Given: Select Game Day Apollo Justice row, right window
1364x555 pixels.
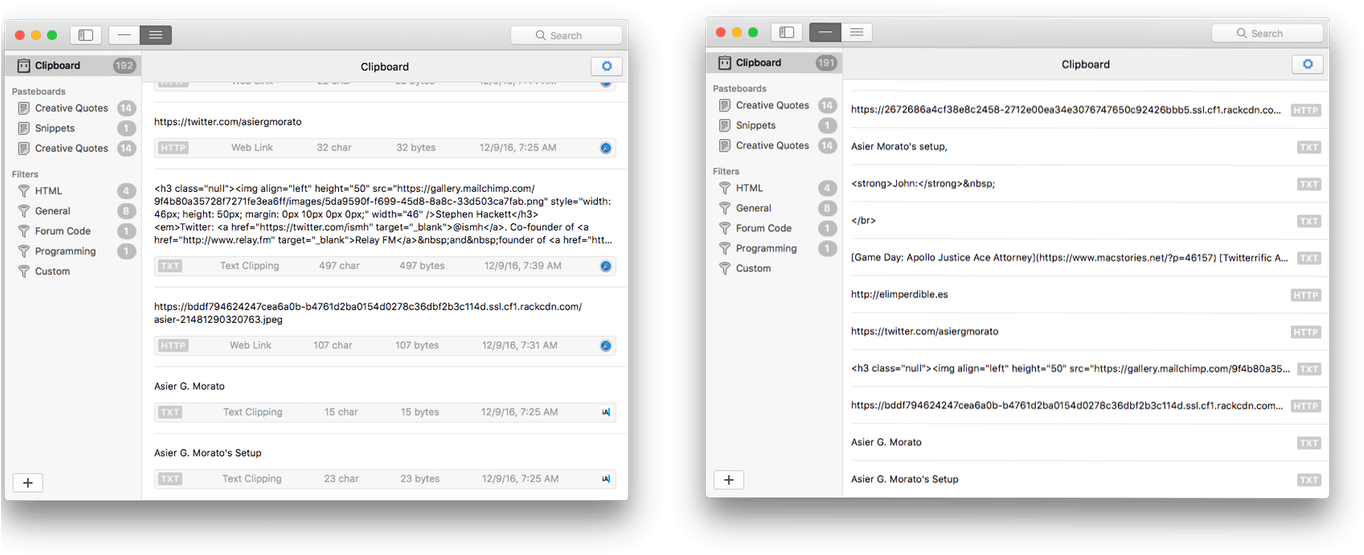Looking at the screenshot, I should point(1086,258).
